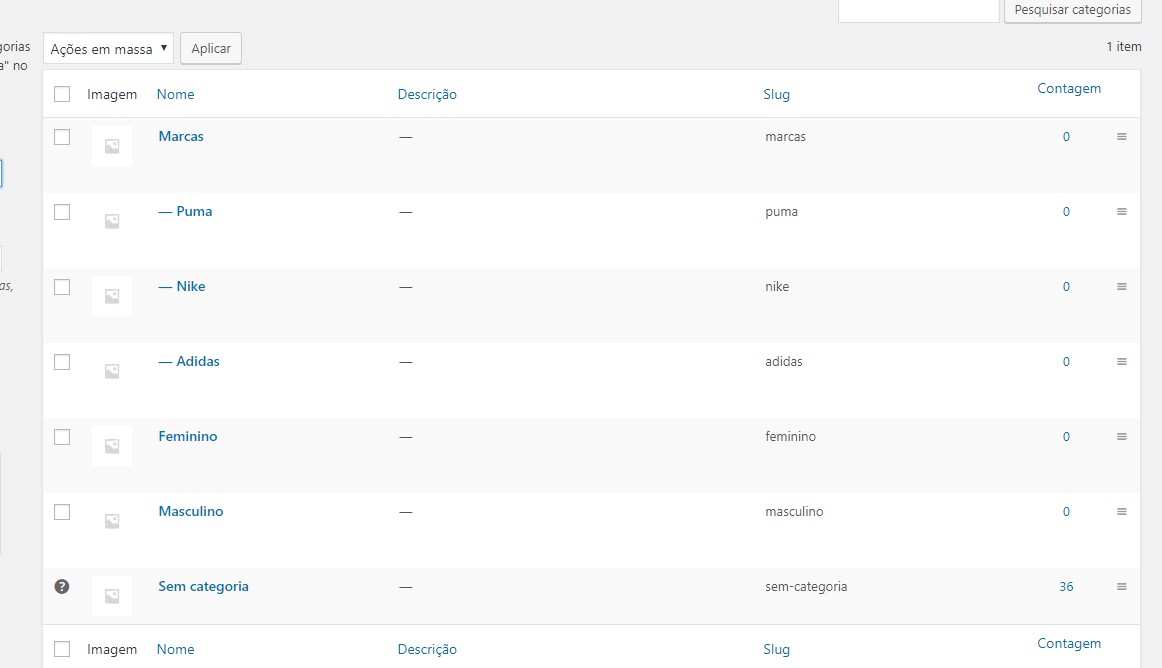Sort by Descrição in the table header
The image size is (1162, 668).
point(427,94)
